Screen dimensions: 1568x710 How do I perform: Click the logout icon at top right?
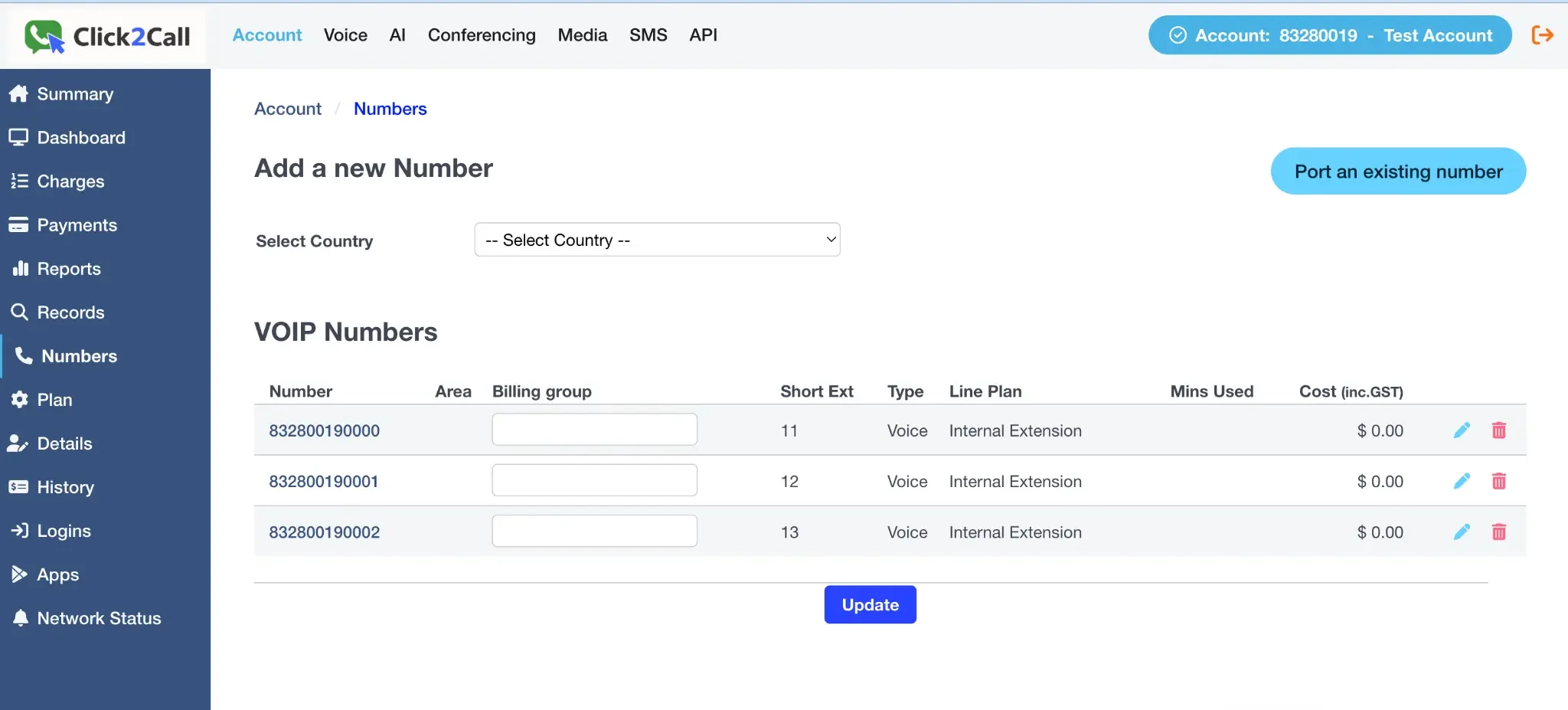1542,34
